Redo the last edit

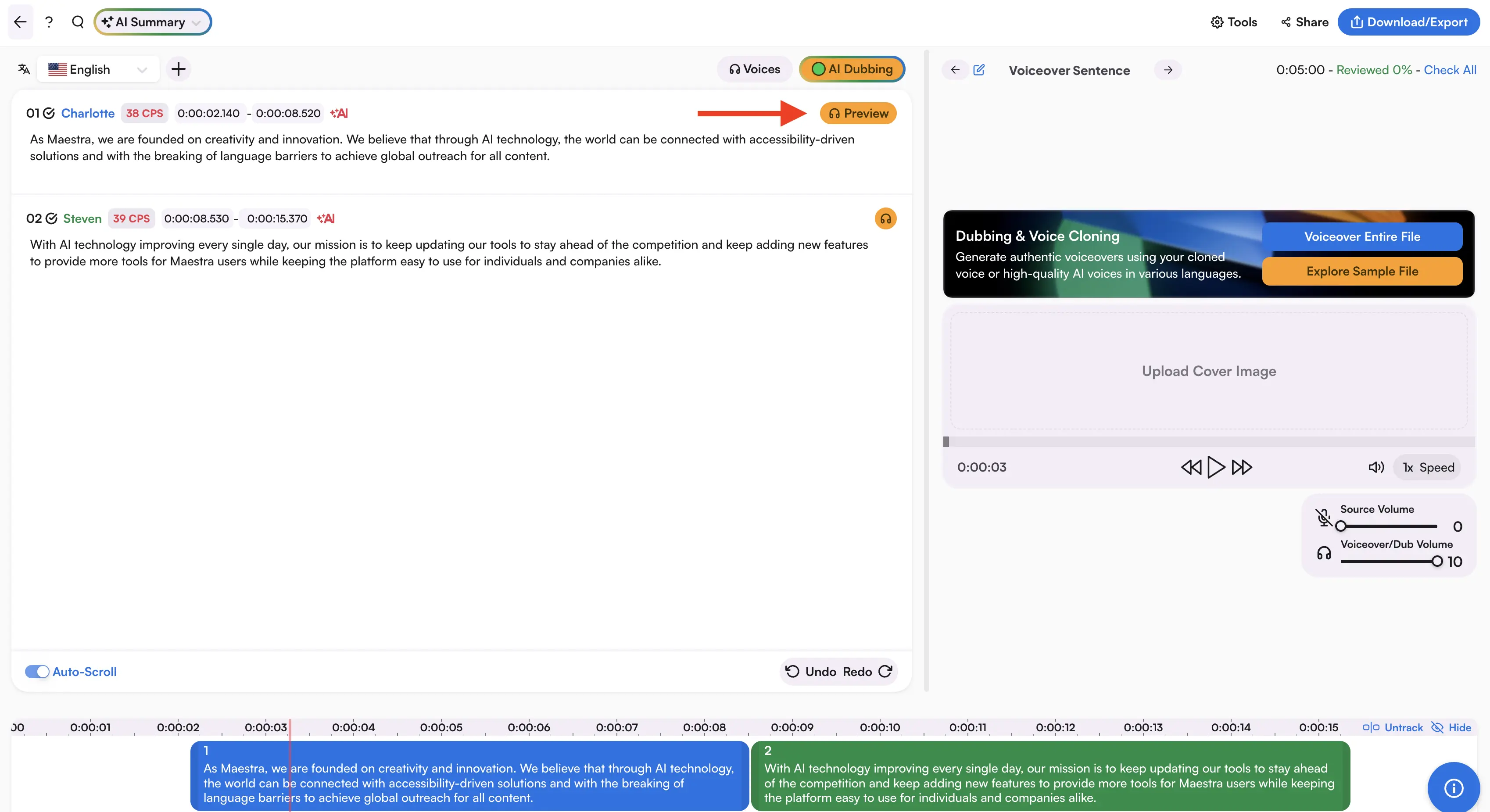(x=867, y=672)
